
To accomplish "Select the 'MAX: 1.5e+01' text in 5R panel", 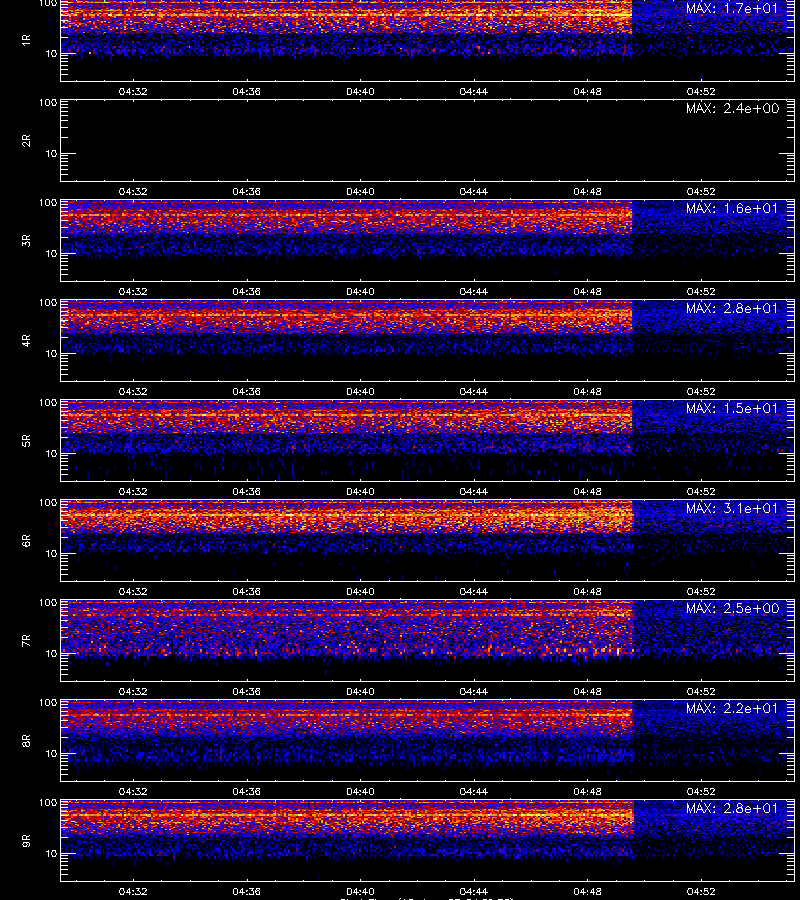I will tap(732, 408).
